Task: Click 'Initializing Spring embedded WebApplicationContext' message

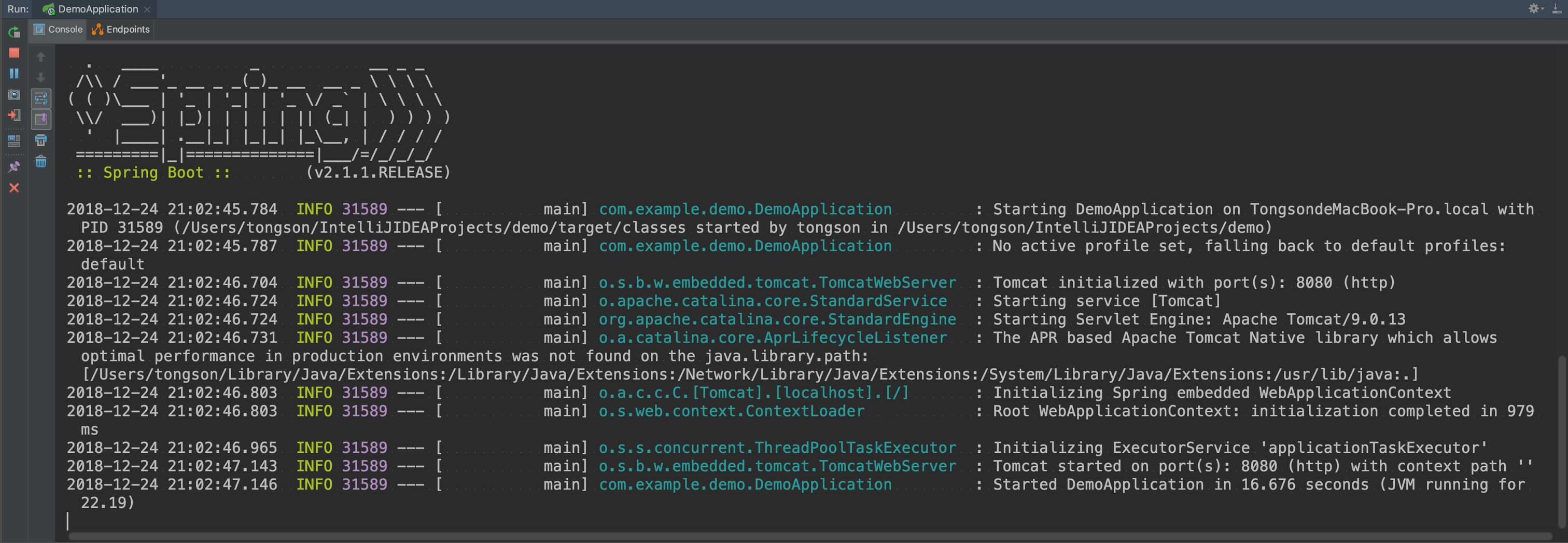Action: pos(1222,393)
